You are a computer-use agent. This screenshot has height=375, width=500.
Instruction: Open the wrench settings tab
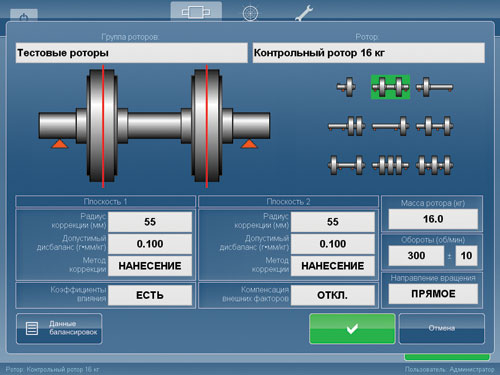click(x=304, y=13)
